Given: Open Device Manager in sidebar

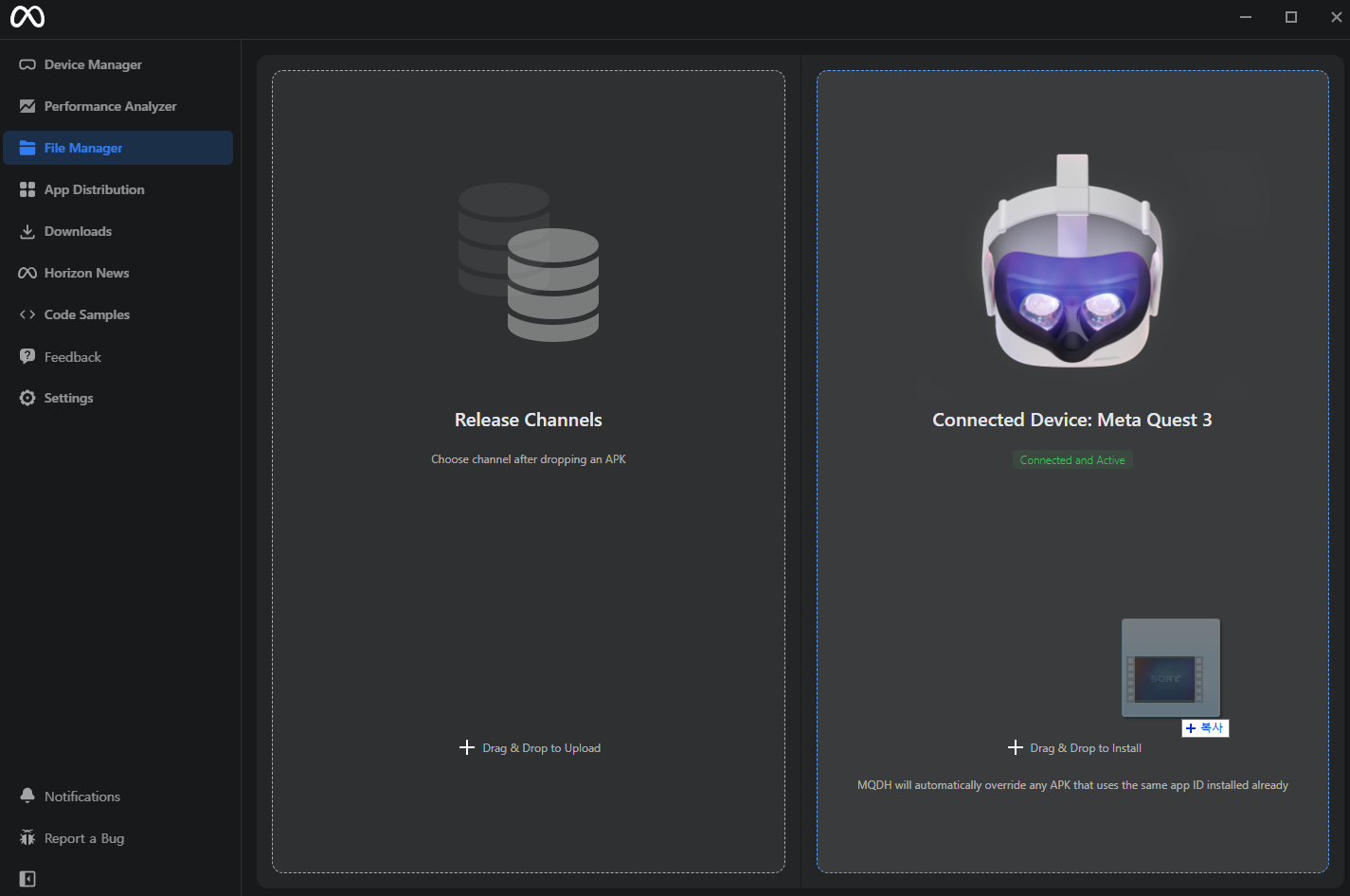Looking at the screenshot, I should pos(118,64).
